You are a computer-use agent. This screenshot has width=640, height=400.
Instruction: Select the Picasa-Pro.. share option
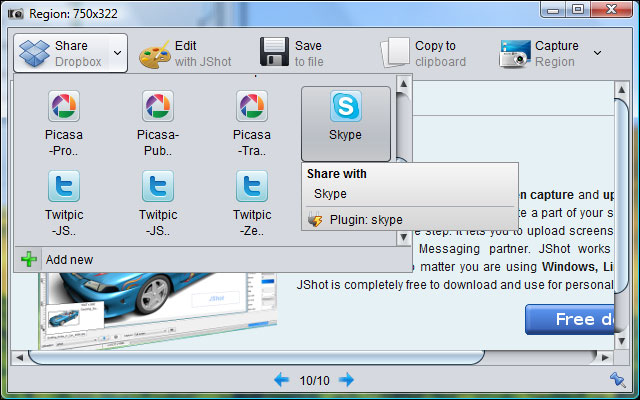tap(64, 120)
